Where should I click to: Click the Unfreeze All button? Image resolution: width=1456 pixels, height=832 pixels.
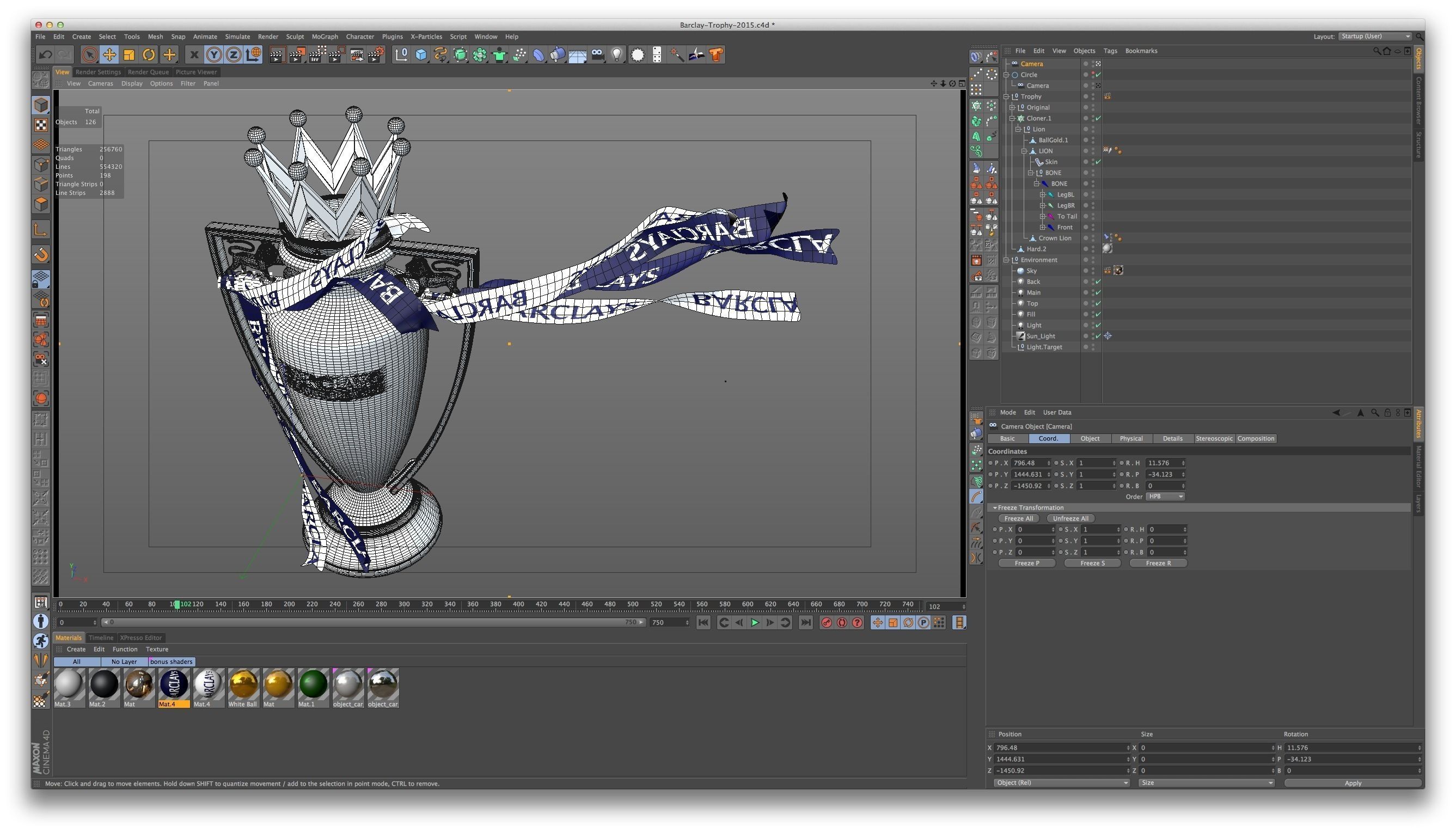[1070, 519]
